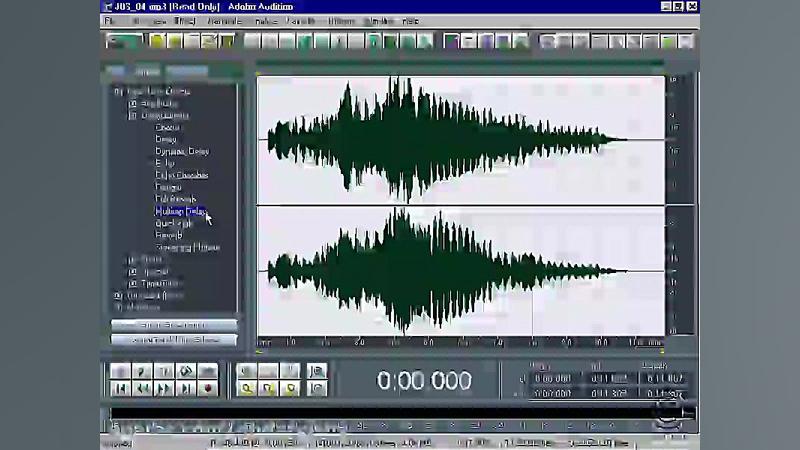Screen dimensions: 800x450
Task: Open the Help menu
Action: (x=410, y=21)
